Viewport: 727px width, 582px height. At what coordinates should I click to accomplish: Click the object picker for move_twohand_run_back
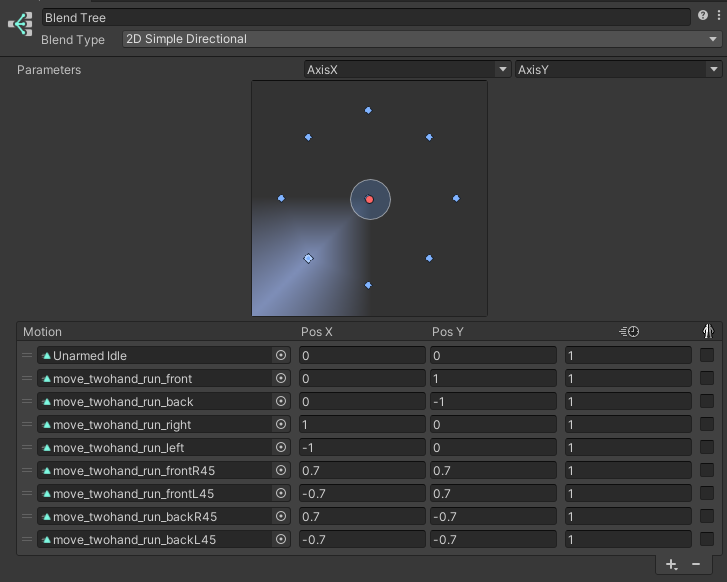(281, 401)
